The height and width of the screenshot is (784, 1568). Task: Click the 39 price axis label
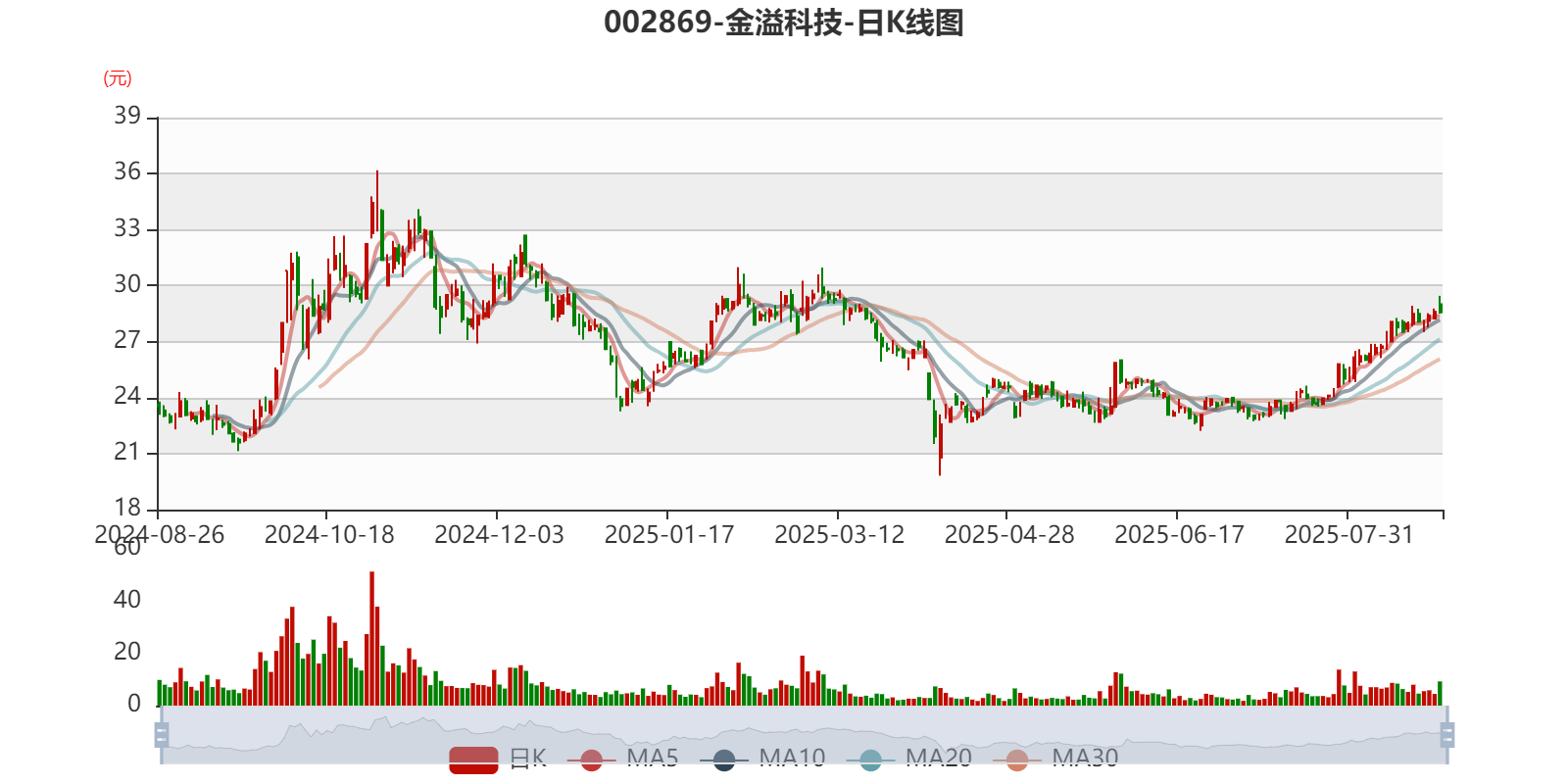click(127, 116)
